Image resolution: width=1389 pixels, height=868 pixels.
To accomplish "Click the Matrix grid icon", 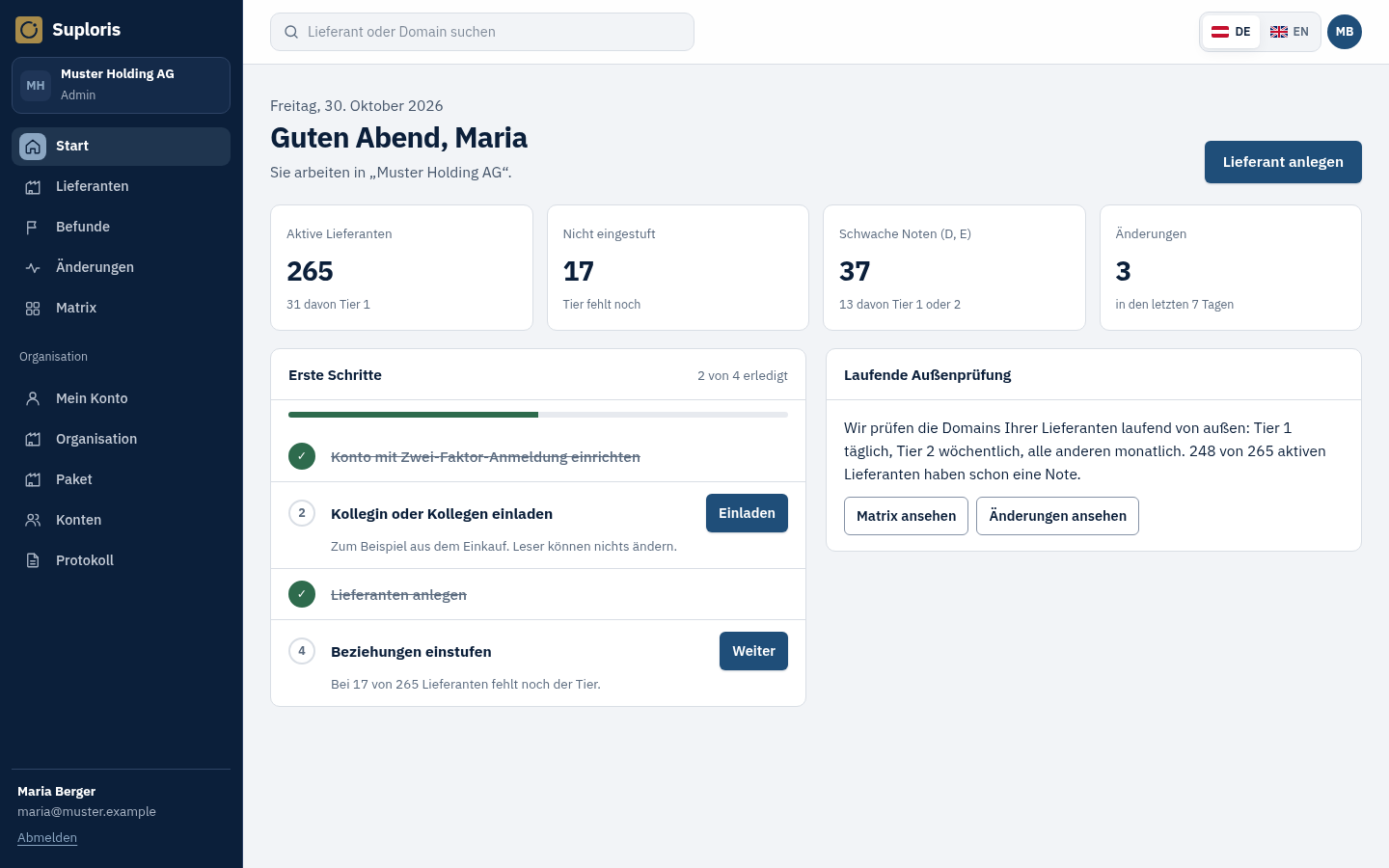I will (33, 309).
